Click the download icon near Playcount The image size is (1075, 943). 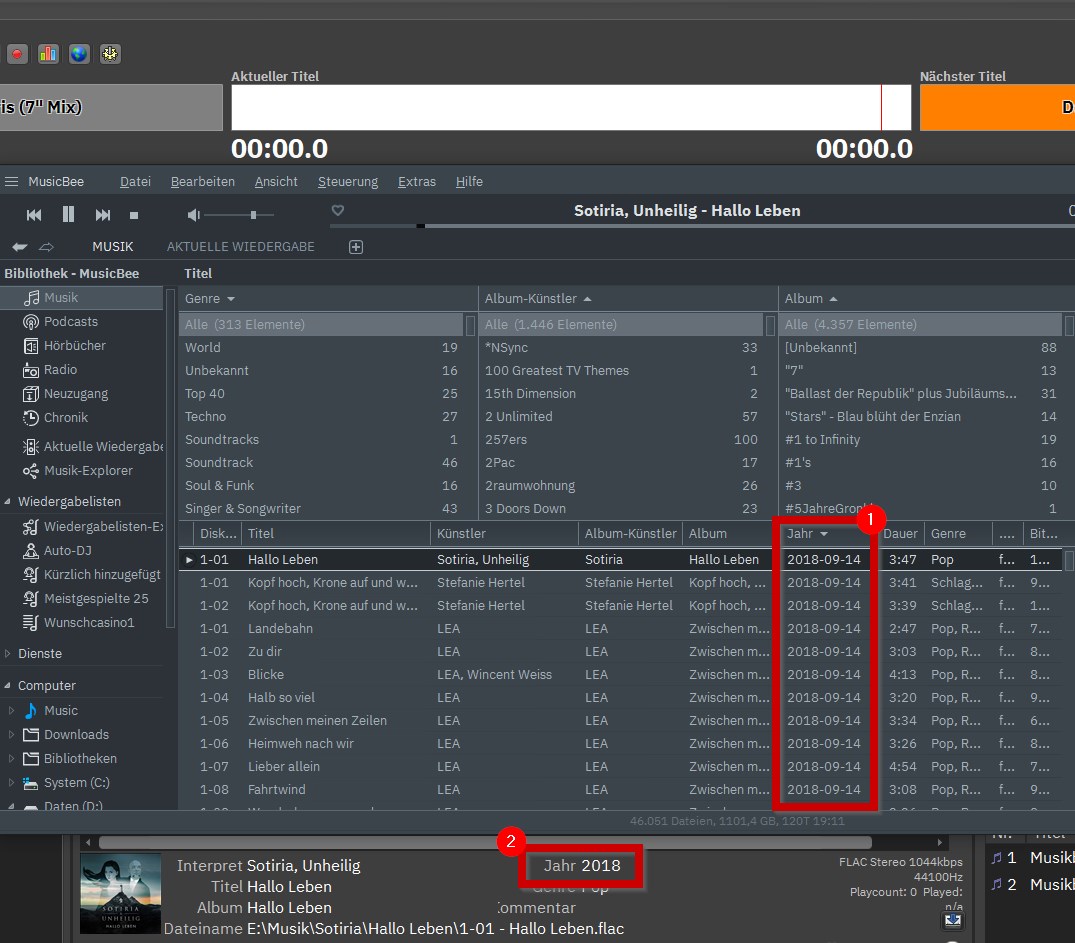point(952,920)
